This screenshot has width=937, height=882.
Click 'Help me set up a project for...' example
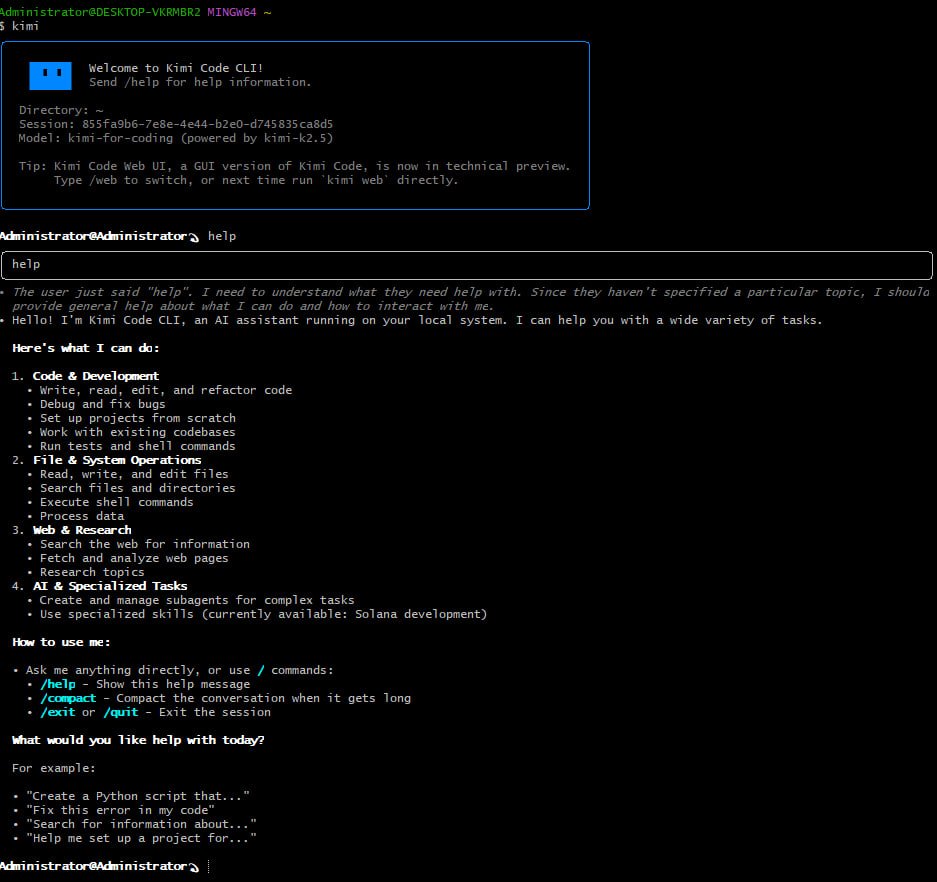[142, 838]
